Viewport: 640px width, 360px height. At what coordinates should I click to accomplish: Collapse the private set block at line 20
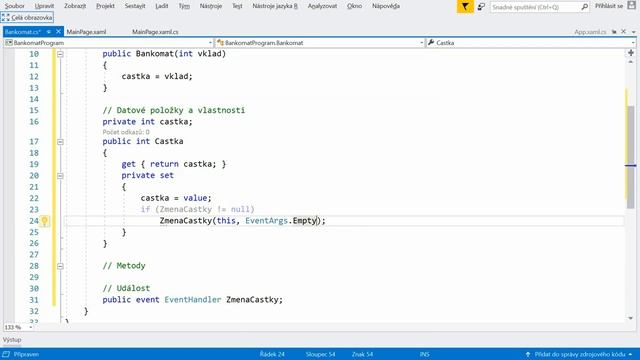click(60, 176)
